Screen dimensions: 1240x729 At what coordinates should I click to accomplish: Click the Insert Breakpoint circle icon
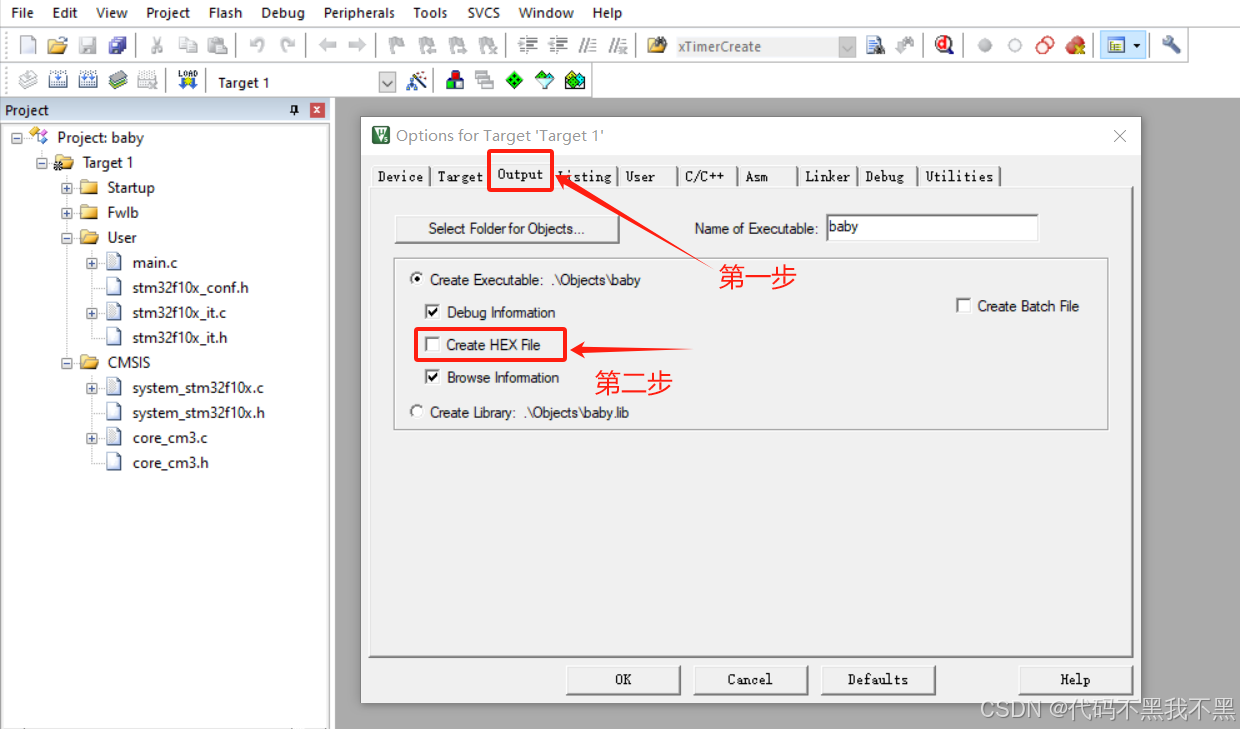tap(985, 46)
